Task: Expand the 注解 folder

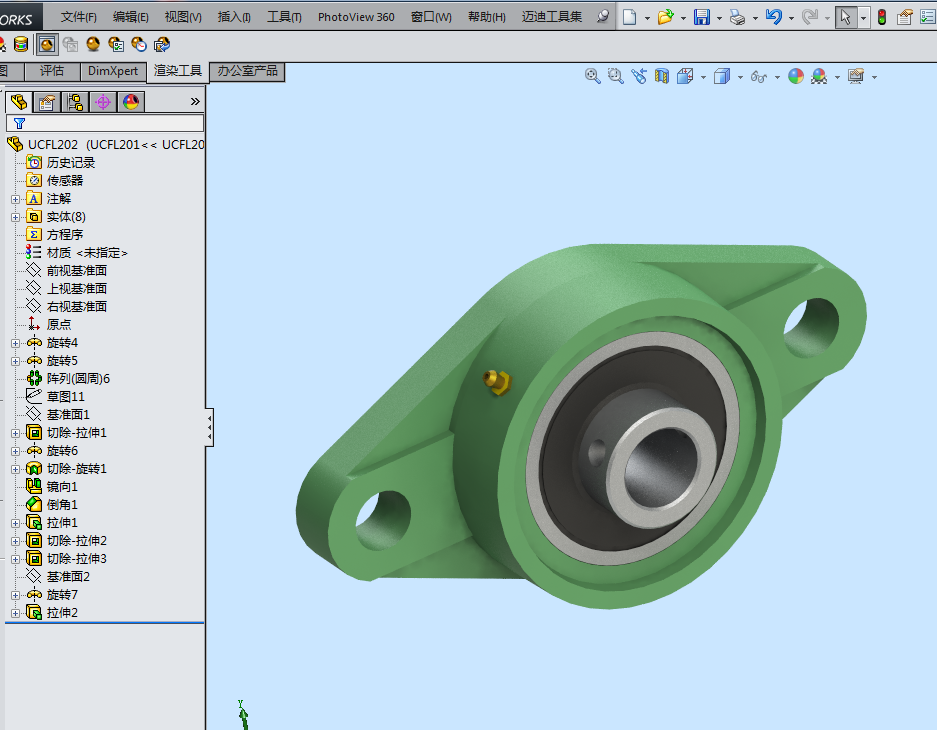Action: click(16, 200)
